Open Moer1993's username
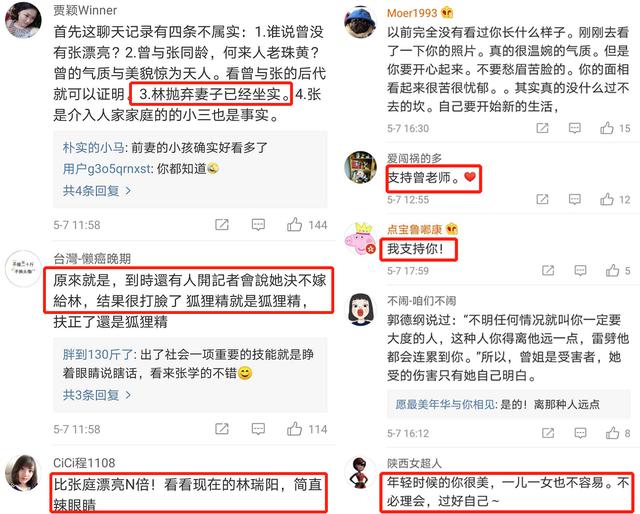 [412, 13]
